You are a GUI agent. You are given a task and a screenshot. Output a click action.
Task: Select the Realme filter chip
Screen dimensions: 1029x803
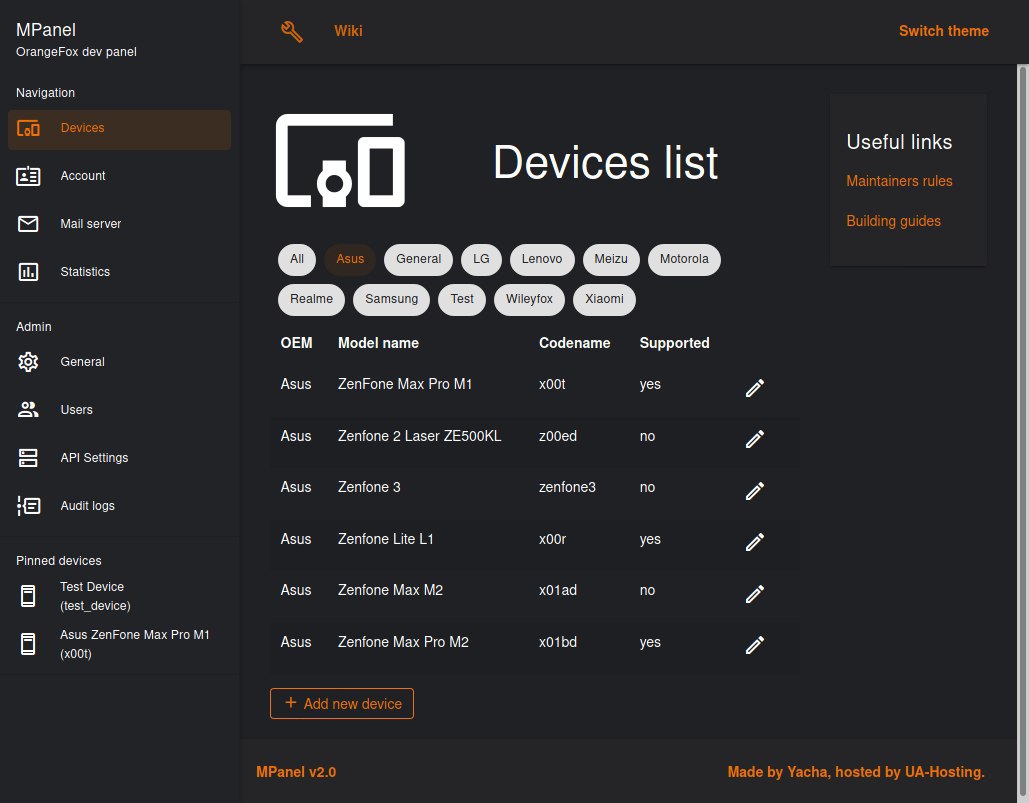click(x=312, y=299)
